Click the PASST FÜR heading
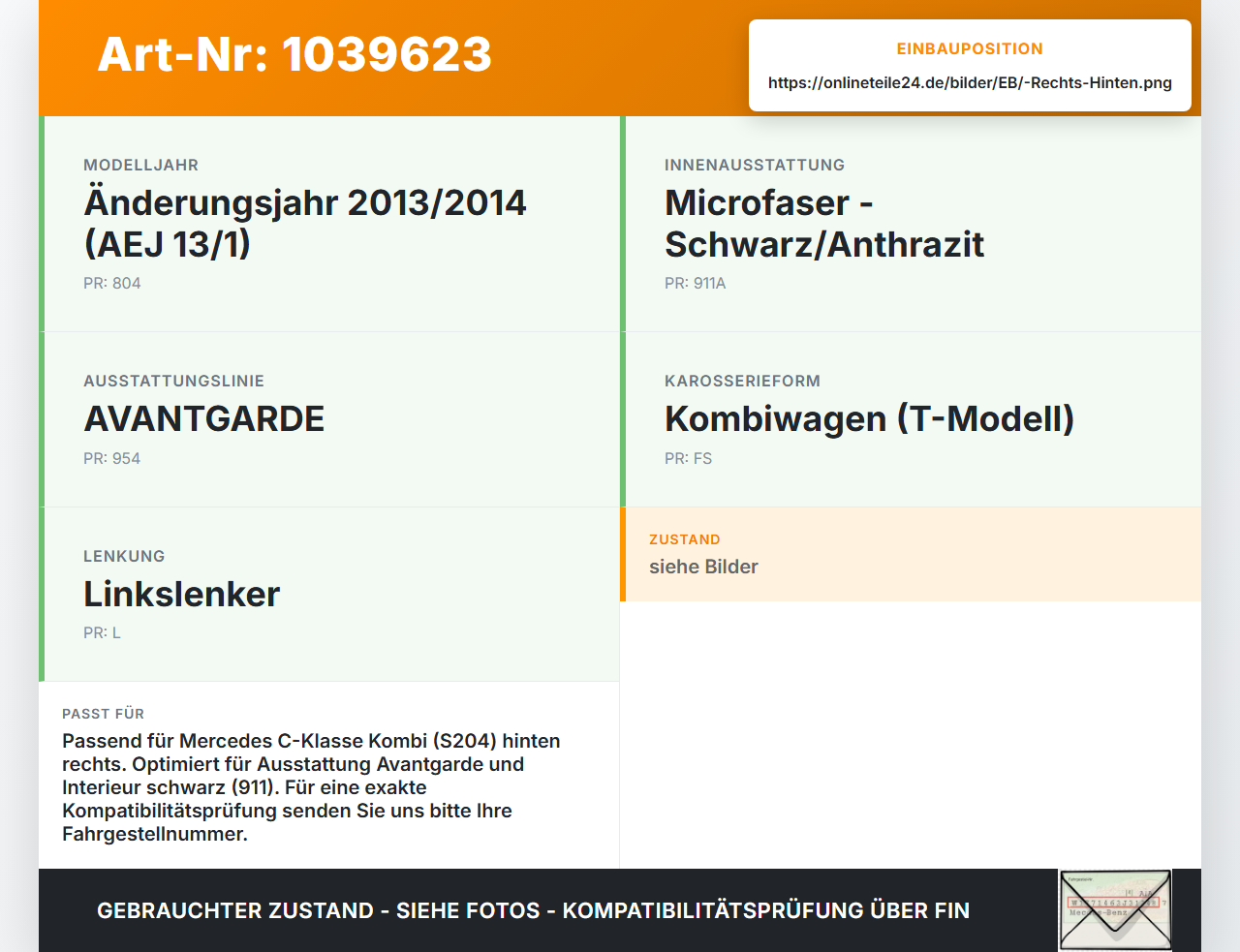 (x=104, y=715)
